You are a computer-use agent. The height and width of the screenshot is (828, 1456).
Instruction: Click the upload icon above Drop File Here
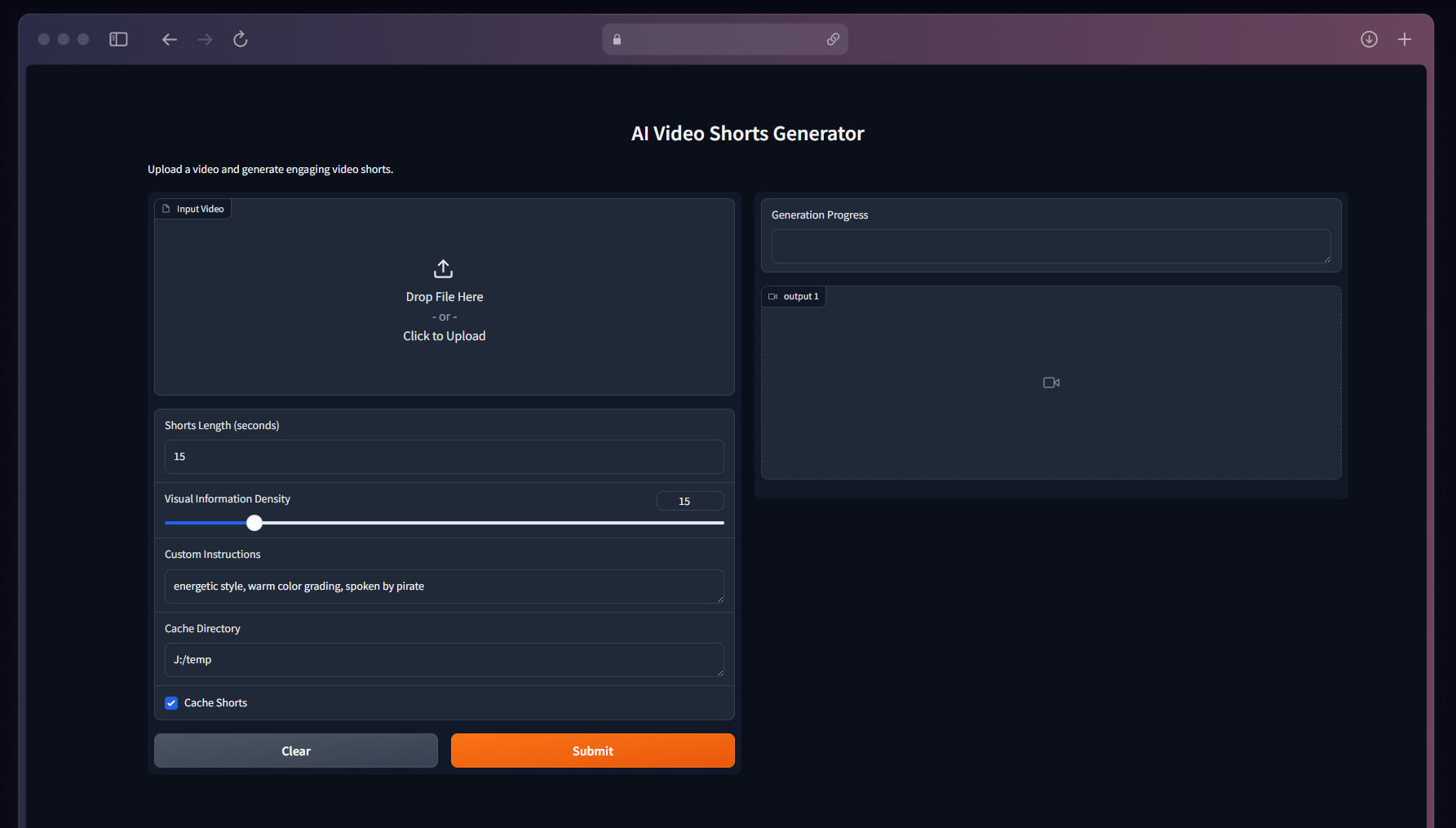tap(443, 268)
